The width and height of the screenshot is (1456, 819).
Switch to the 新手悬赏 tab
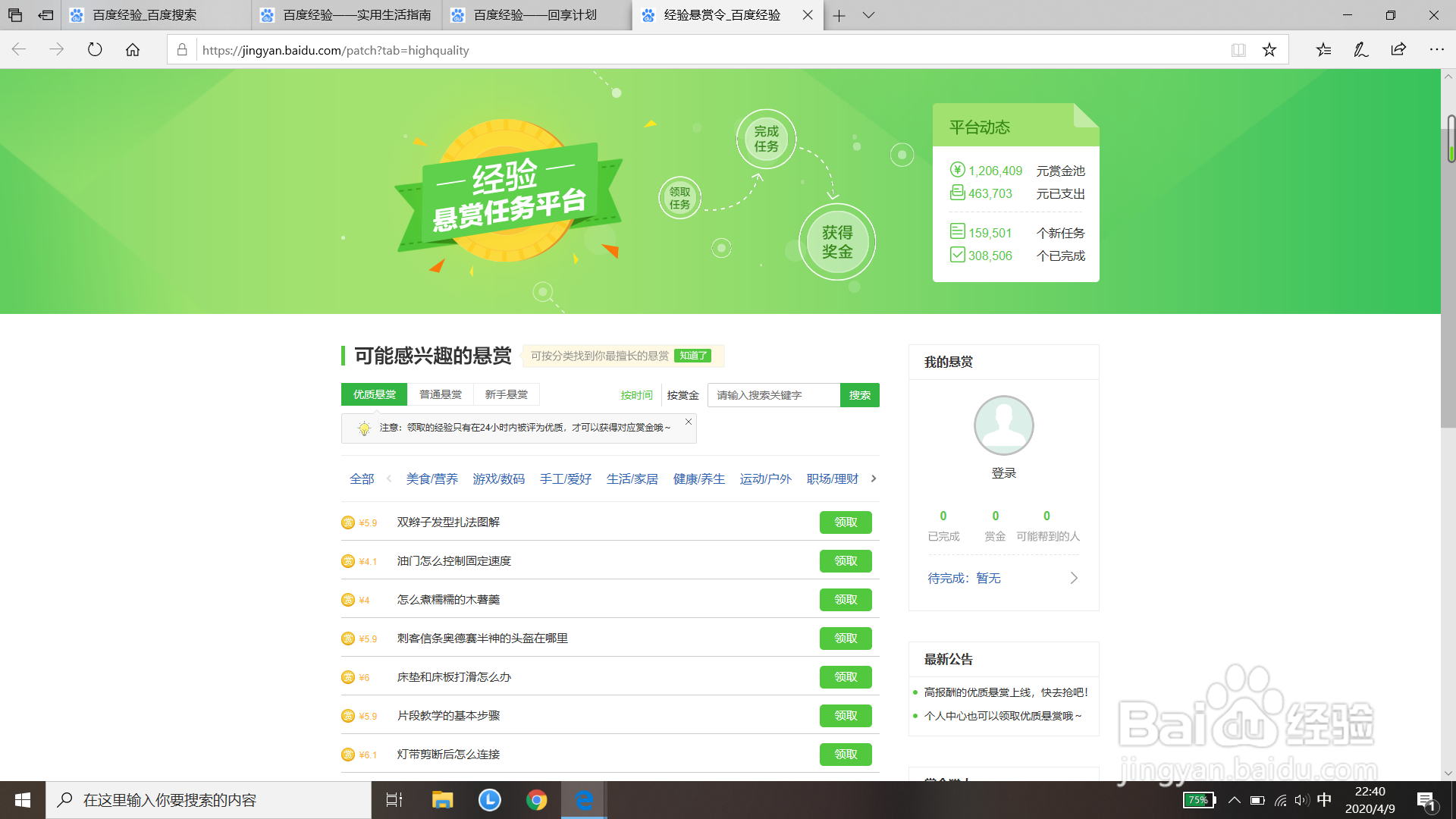pos(506,394)
